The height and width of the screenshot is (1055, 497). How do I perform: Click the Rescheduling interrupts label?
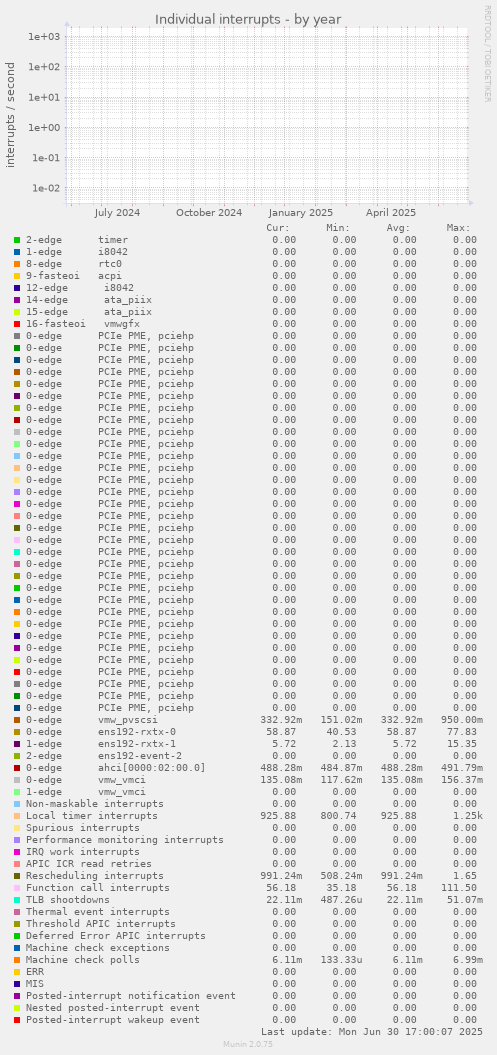pos(95,876)
